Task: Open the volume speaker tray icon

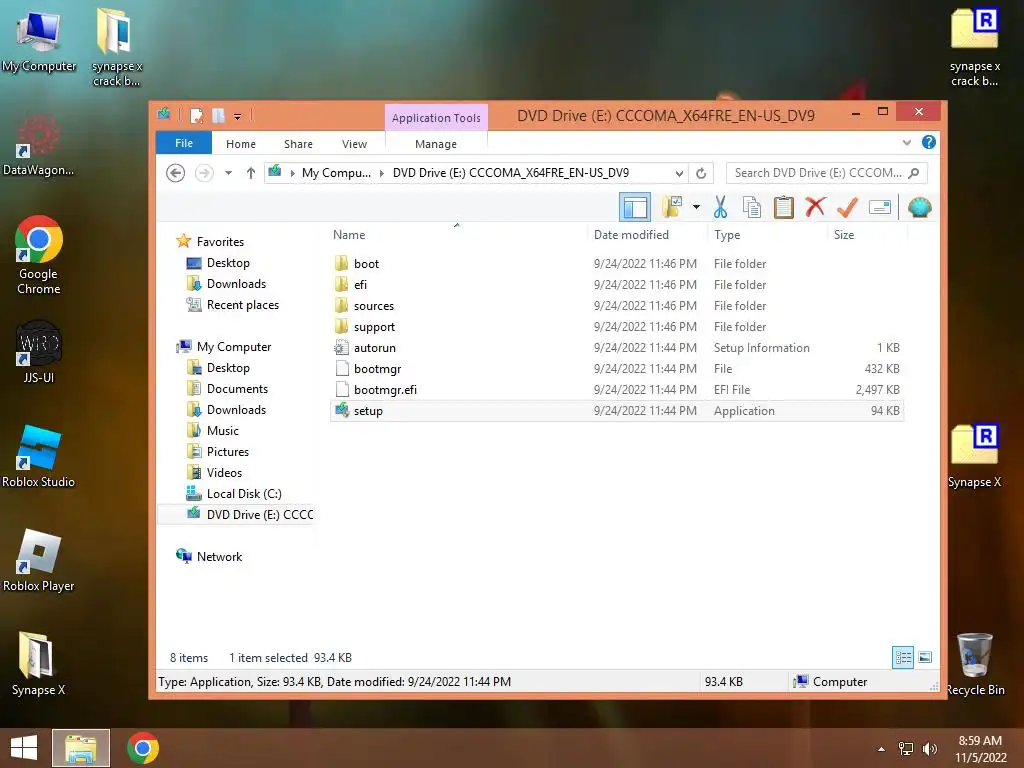Action: point(929,748)
